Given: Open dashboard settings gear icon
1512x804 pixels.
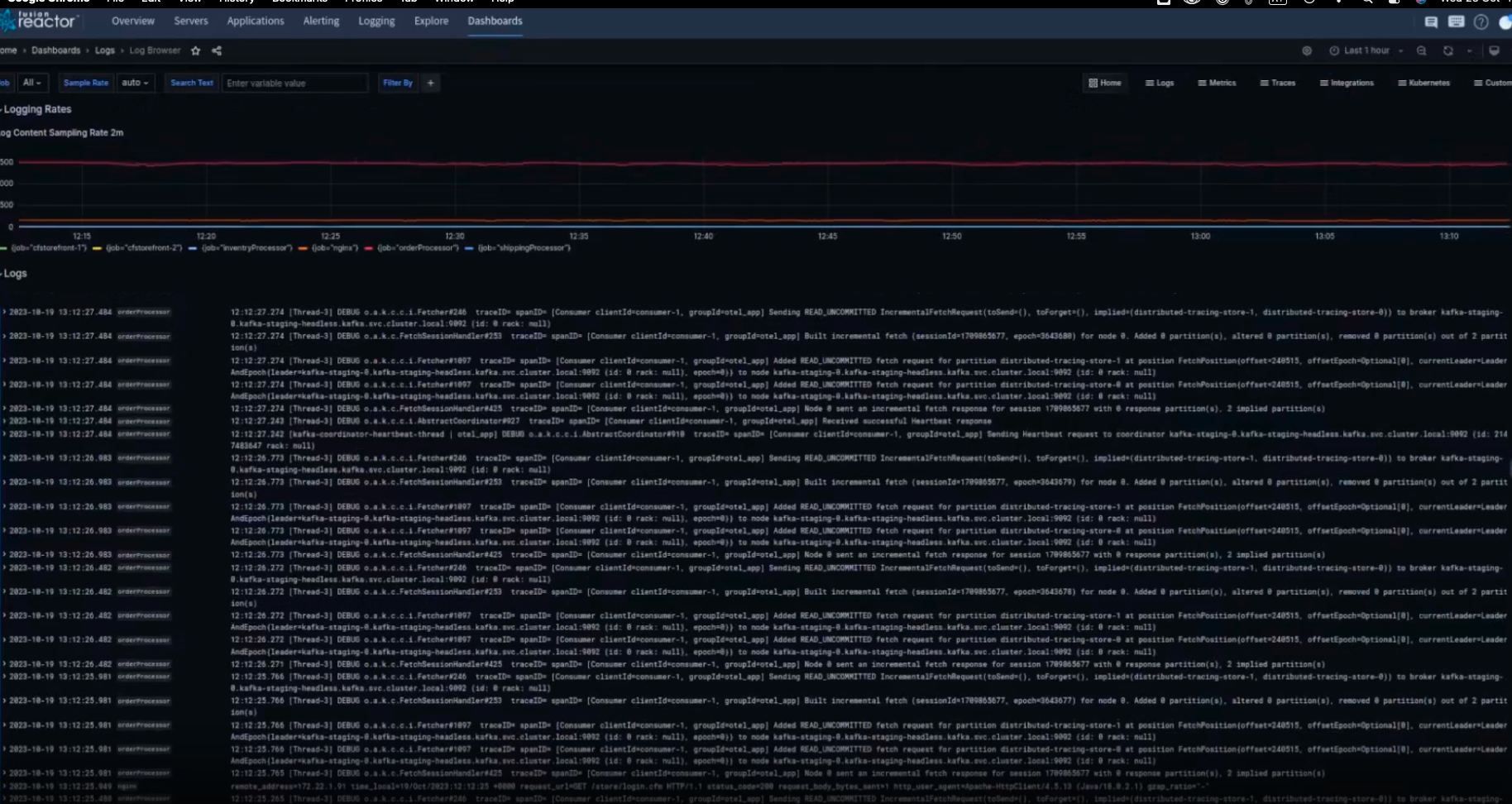Looking at the screenshot, I should click(x=1307, y=50).
